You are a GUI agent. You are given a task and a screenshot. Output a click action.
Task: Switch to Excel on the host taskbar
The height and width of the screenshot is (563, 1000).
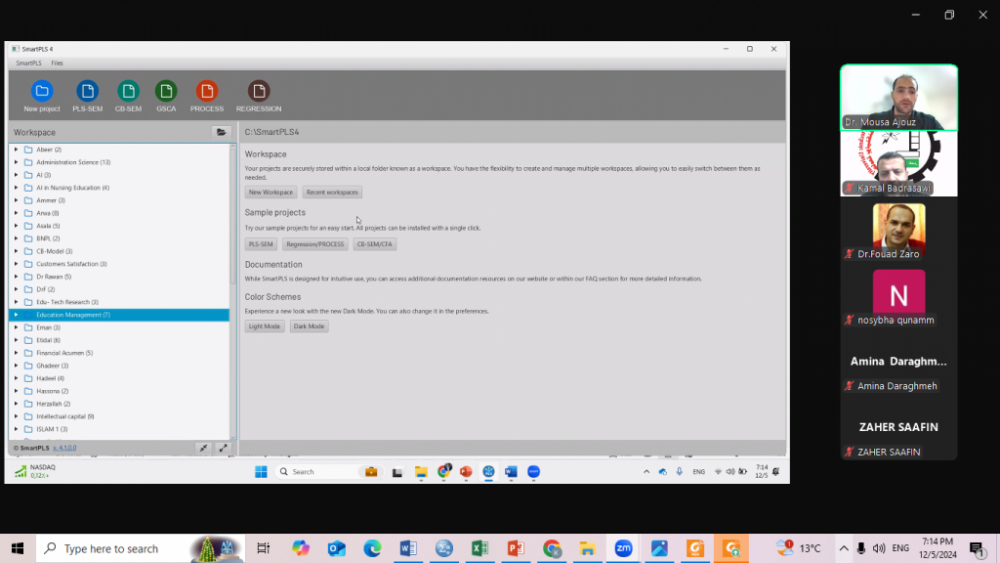pos(480,548)
